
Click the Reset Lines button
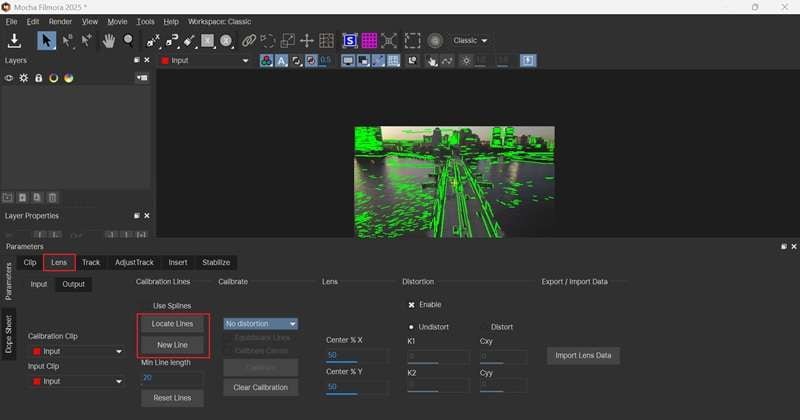coord(172,398)
